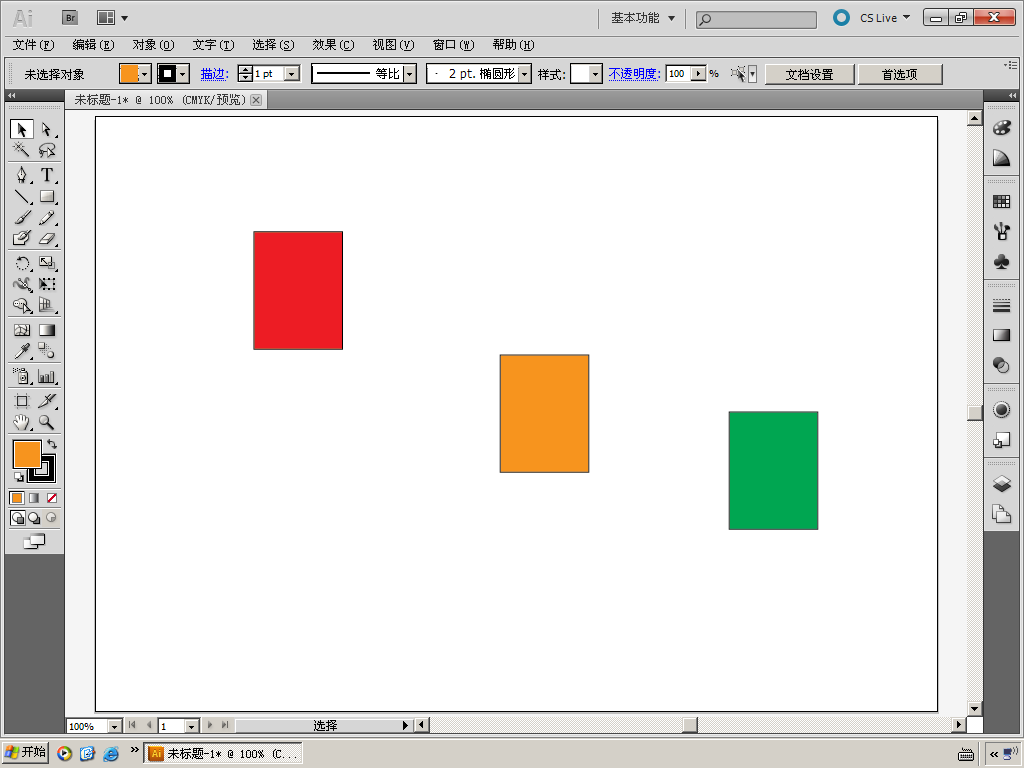Image resolution: width=1024 pixels, height=768 pixels.
Task: Set fill to None mode
Action: click(x=52, y=498)
